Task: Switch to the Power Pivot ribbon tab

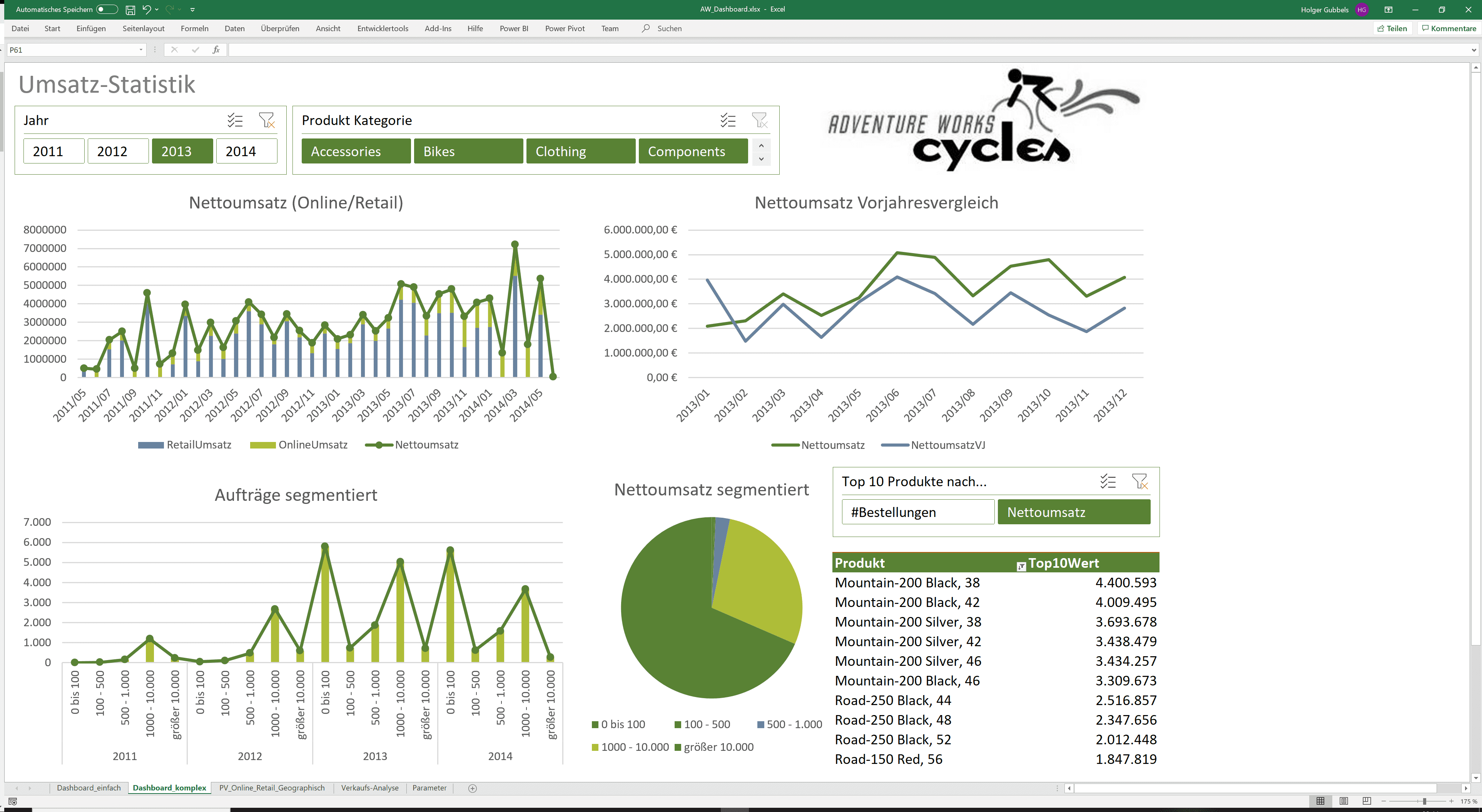Action: (565, 28)
